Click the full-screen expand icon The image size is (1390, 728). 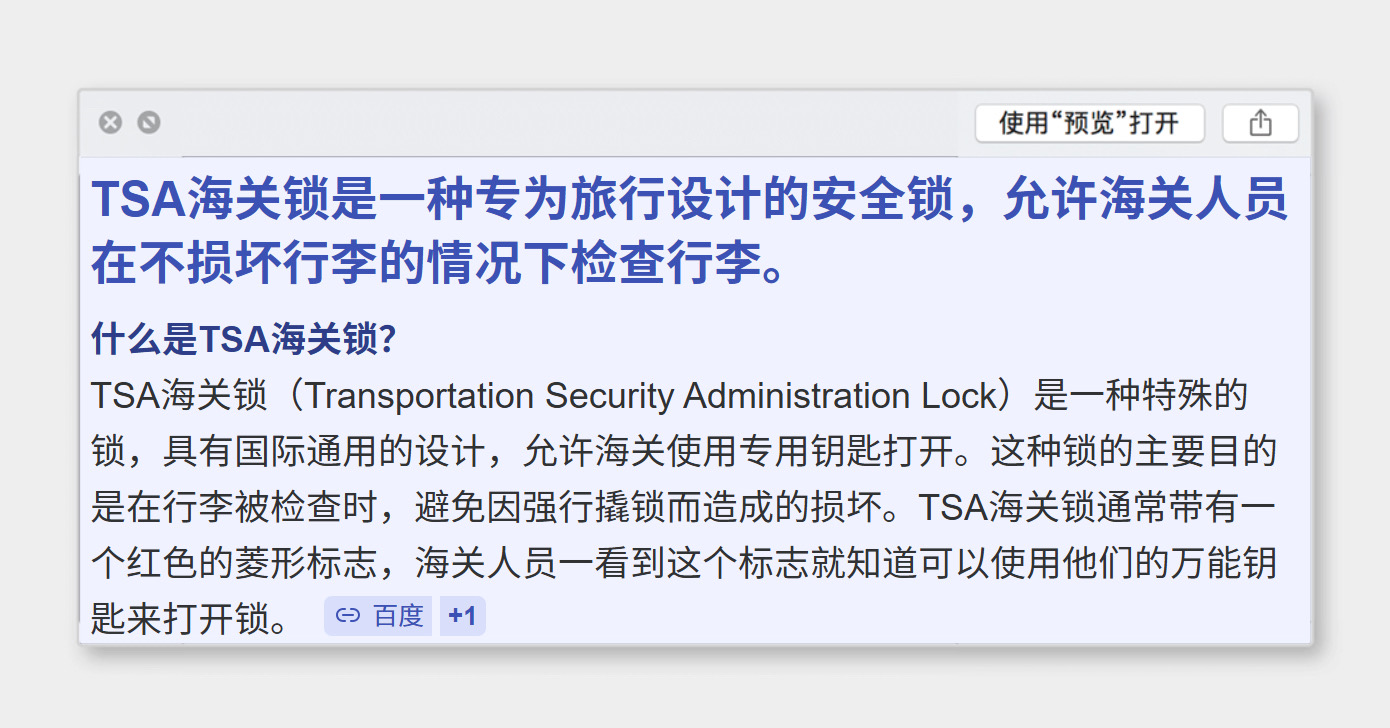pos(149,123)
